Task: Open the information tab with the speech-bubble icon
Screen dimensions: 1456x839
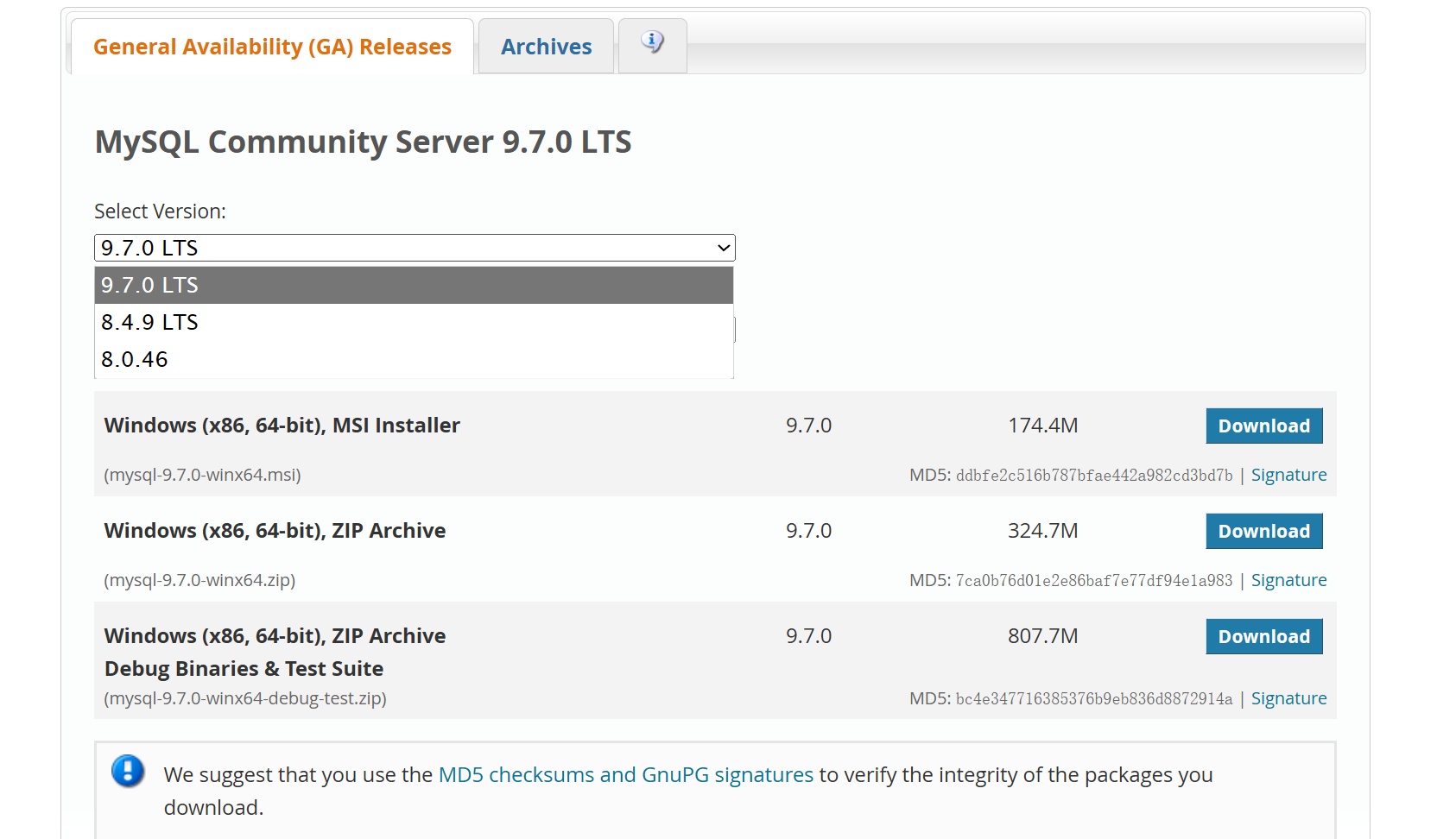Action: pyautogui.click(x=652, y=45)
